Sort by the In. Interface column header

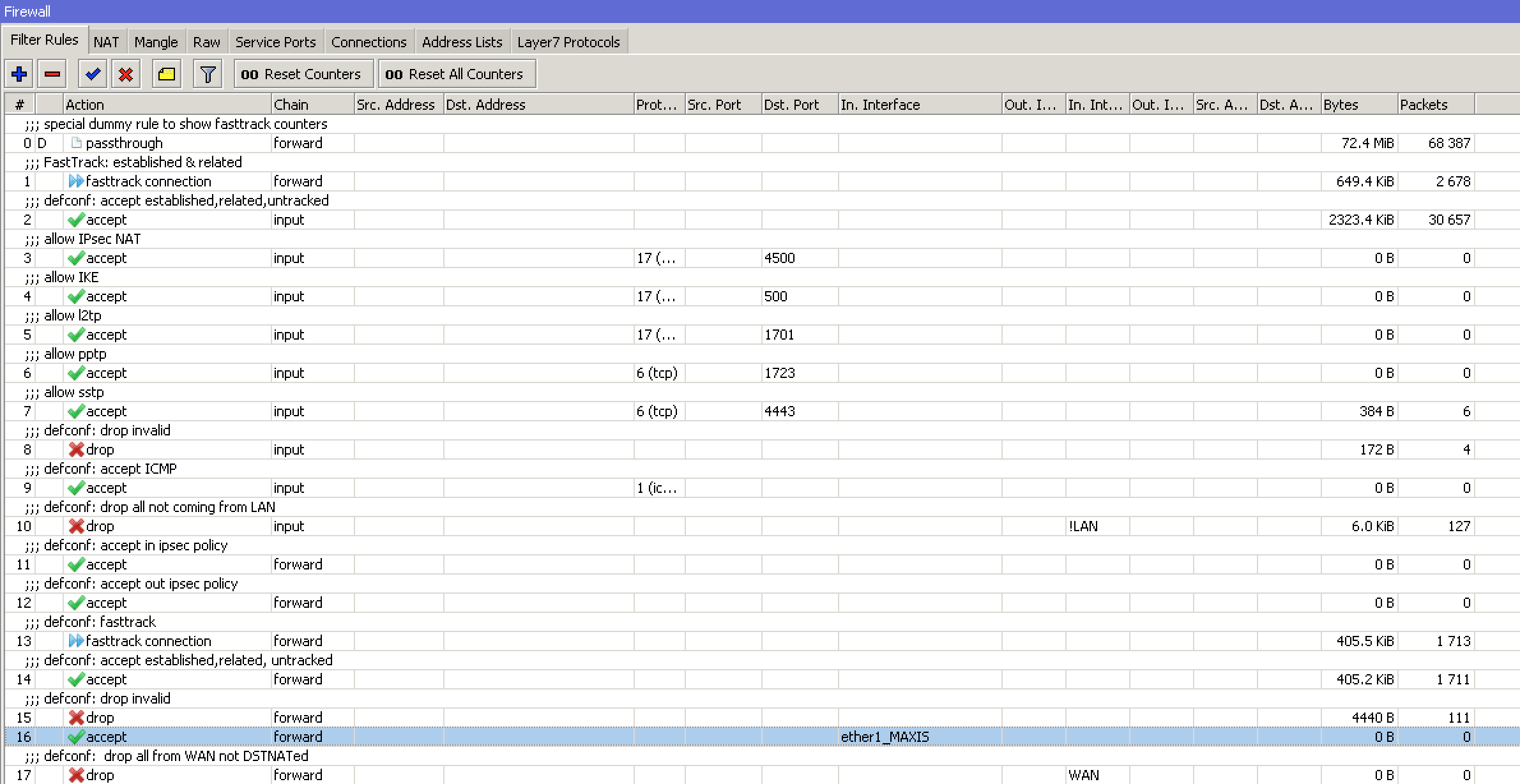(920, 105)
